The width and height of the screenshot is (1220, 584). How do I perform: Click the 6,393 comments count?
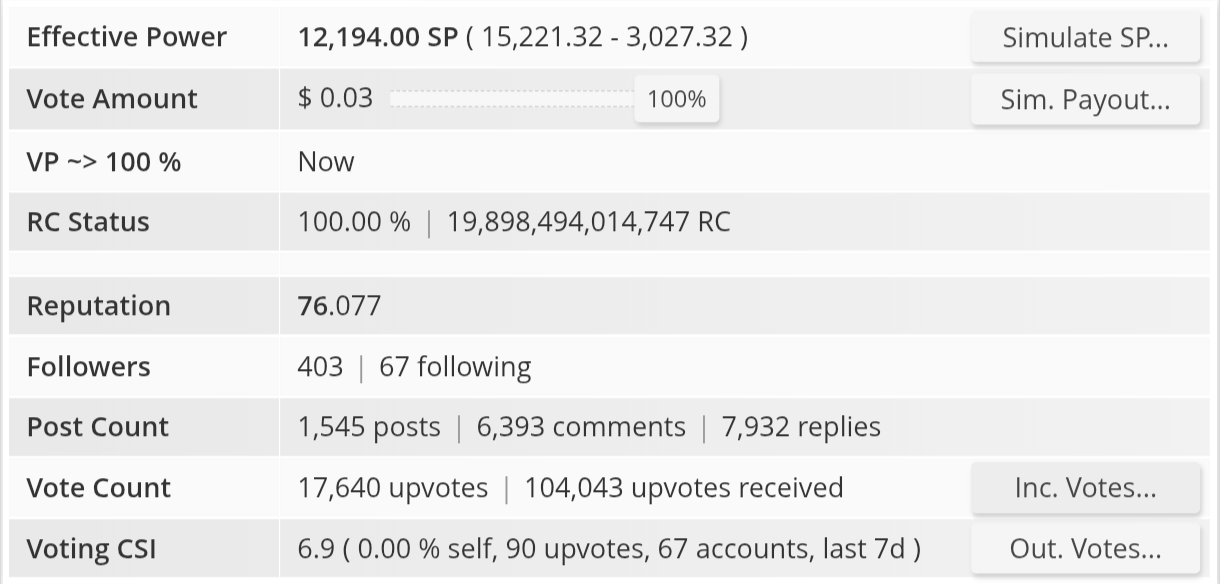click(x=581, y=427)
